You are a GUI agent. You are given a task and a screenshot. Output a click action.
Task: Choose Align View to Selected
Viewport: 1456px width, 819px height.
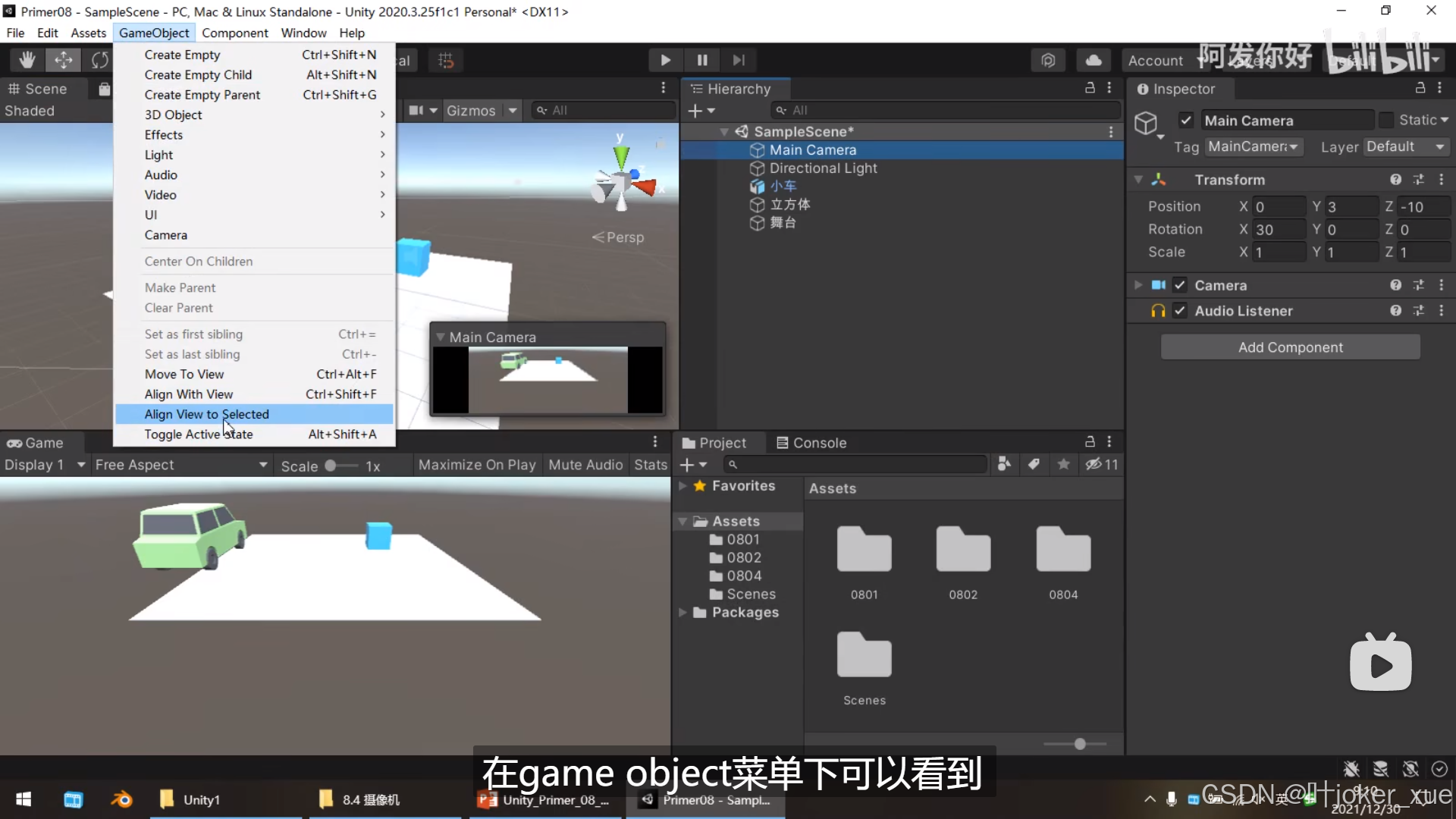(x=207, y=415)
